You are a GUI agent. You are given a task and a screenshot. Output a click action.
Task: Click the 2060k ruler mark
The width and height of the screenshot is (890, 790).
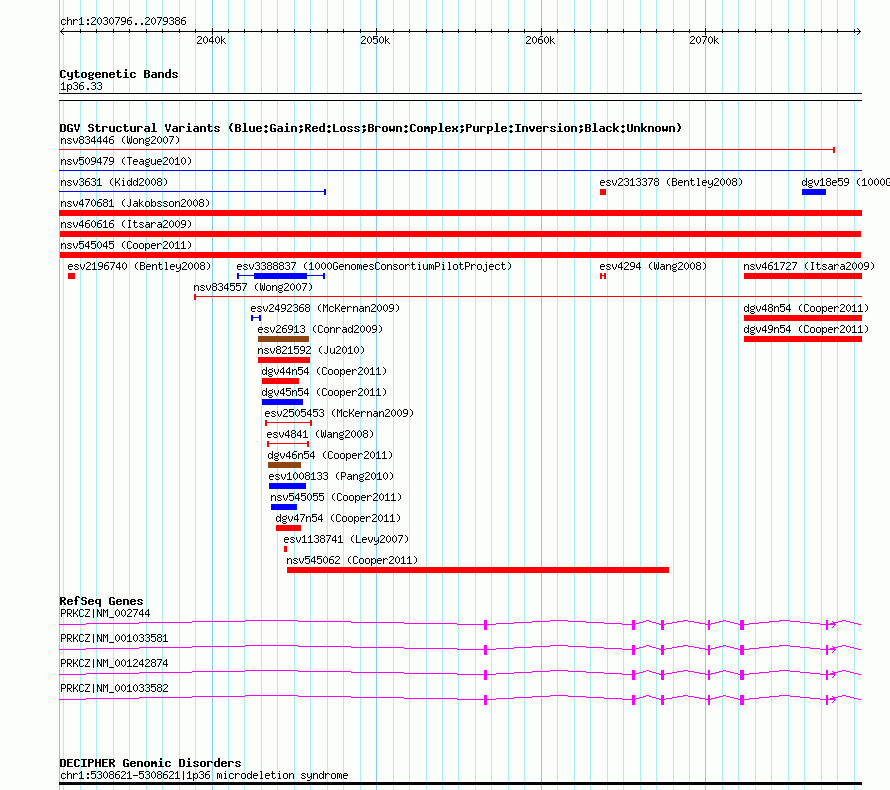(x=540, y=40)
